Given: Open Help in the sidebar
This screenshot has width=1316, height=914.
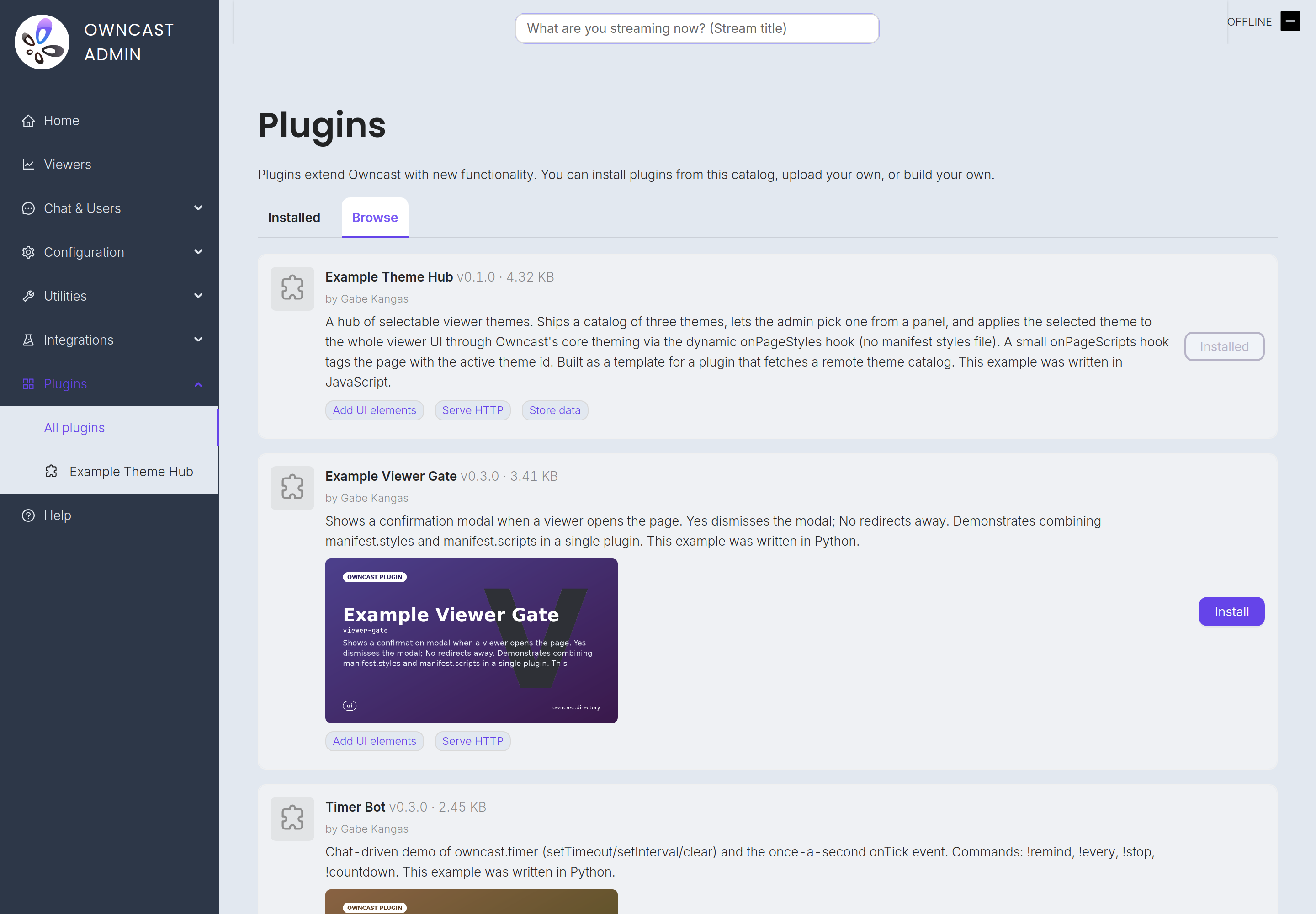Looking at the screenshot, I should point(109,515).
